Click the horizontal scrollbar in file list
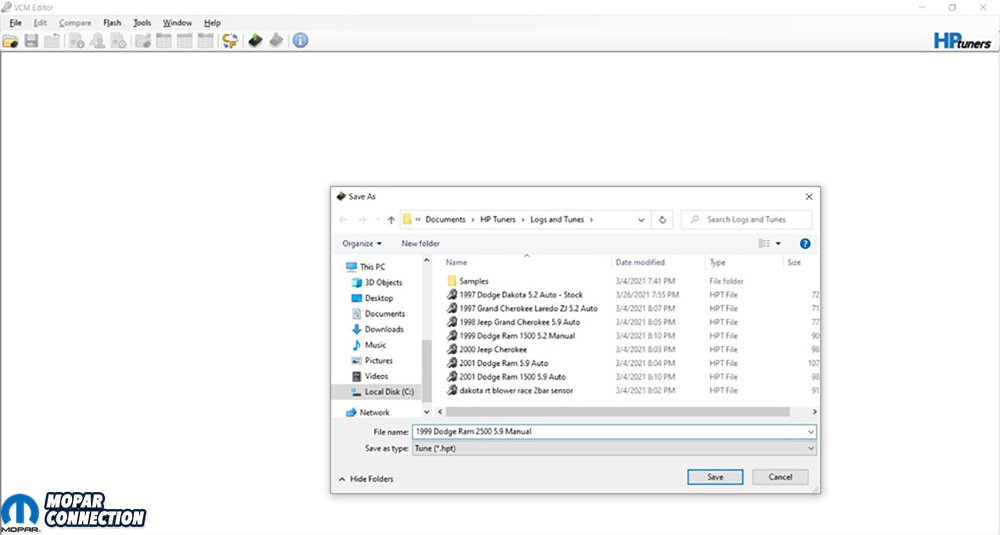The height and width of the screenshot is (535, 1000). click(x=615, y=412)
